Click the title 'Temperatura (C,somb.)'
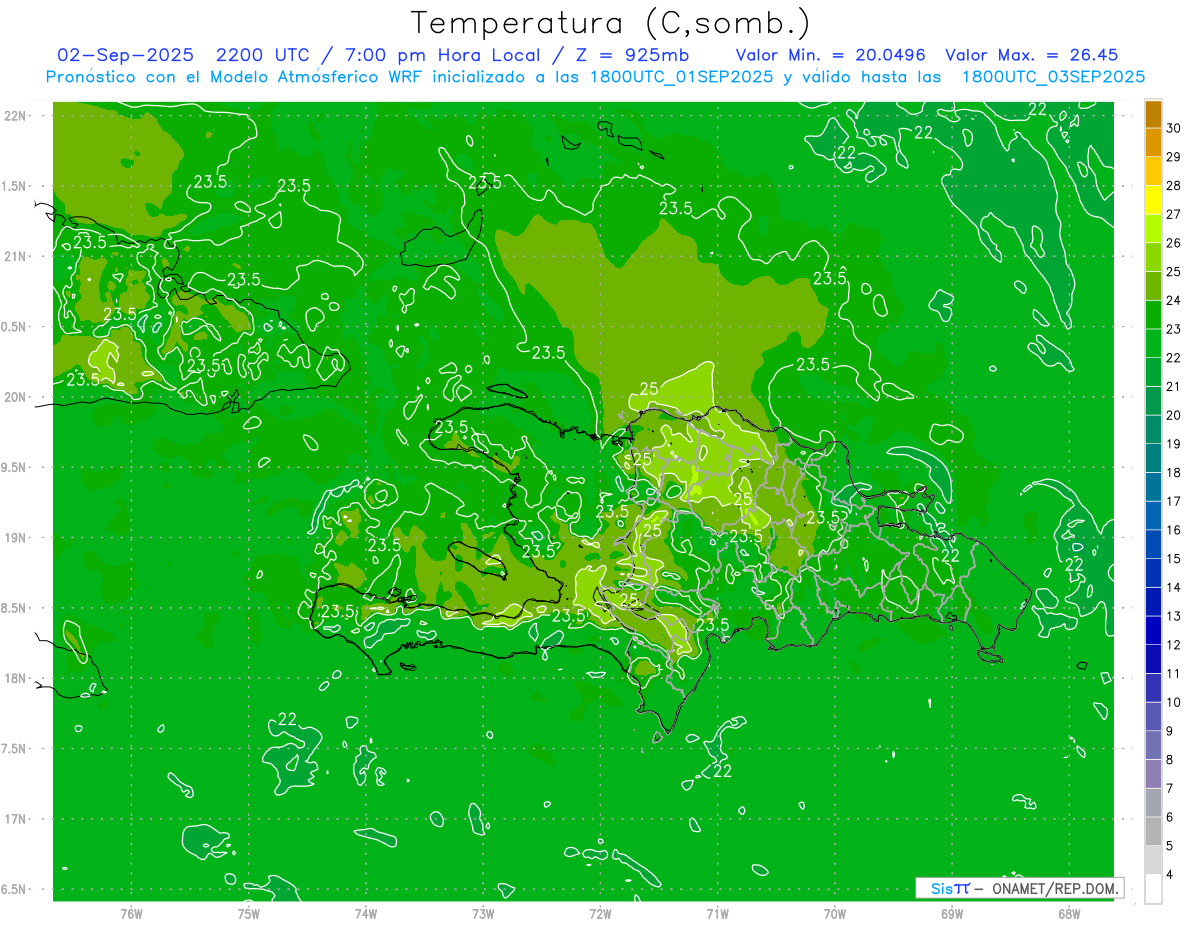Image resolution: width=1200 pixels, height=927 pixels. tap(610, 23)
